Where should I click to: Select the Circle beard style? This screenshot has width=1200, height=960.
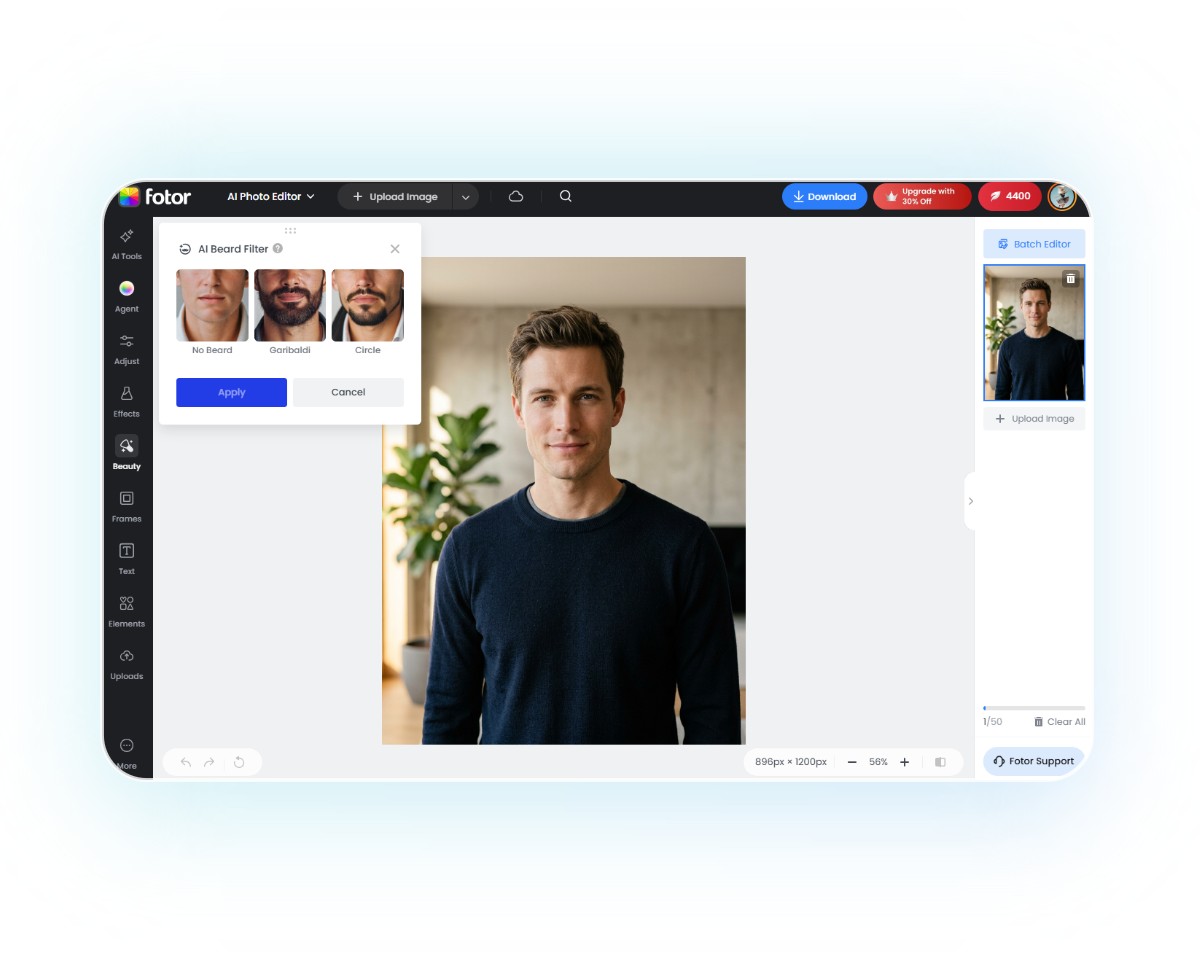[367, 305]
